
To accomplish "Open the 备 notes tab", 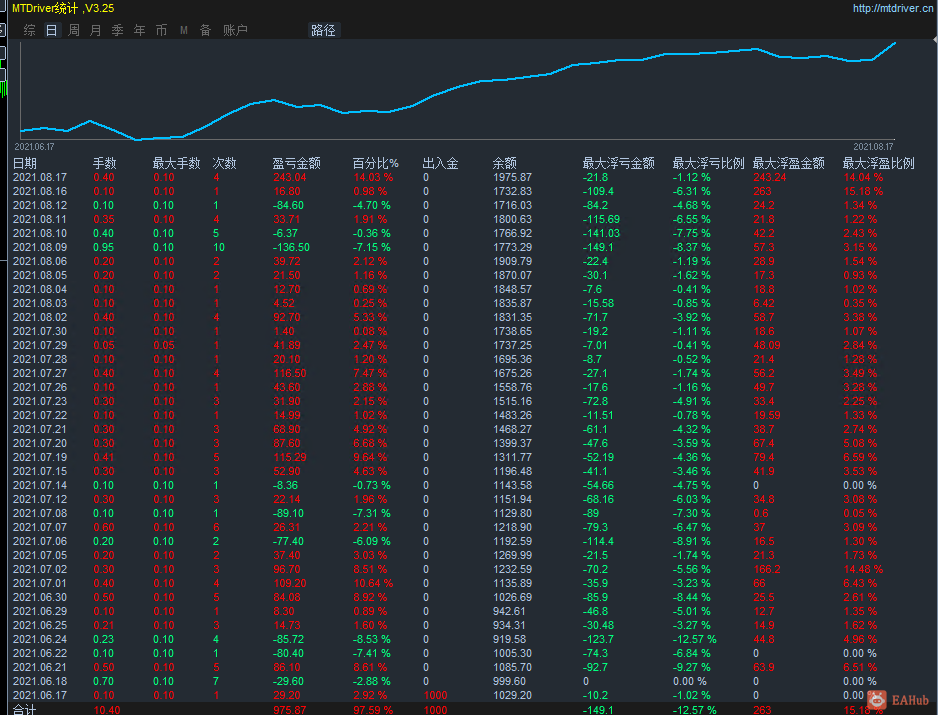I will click(205, 30).
